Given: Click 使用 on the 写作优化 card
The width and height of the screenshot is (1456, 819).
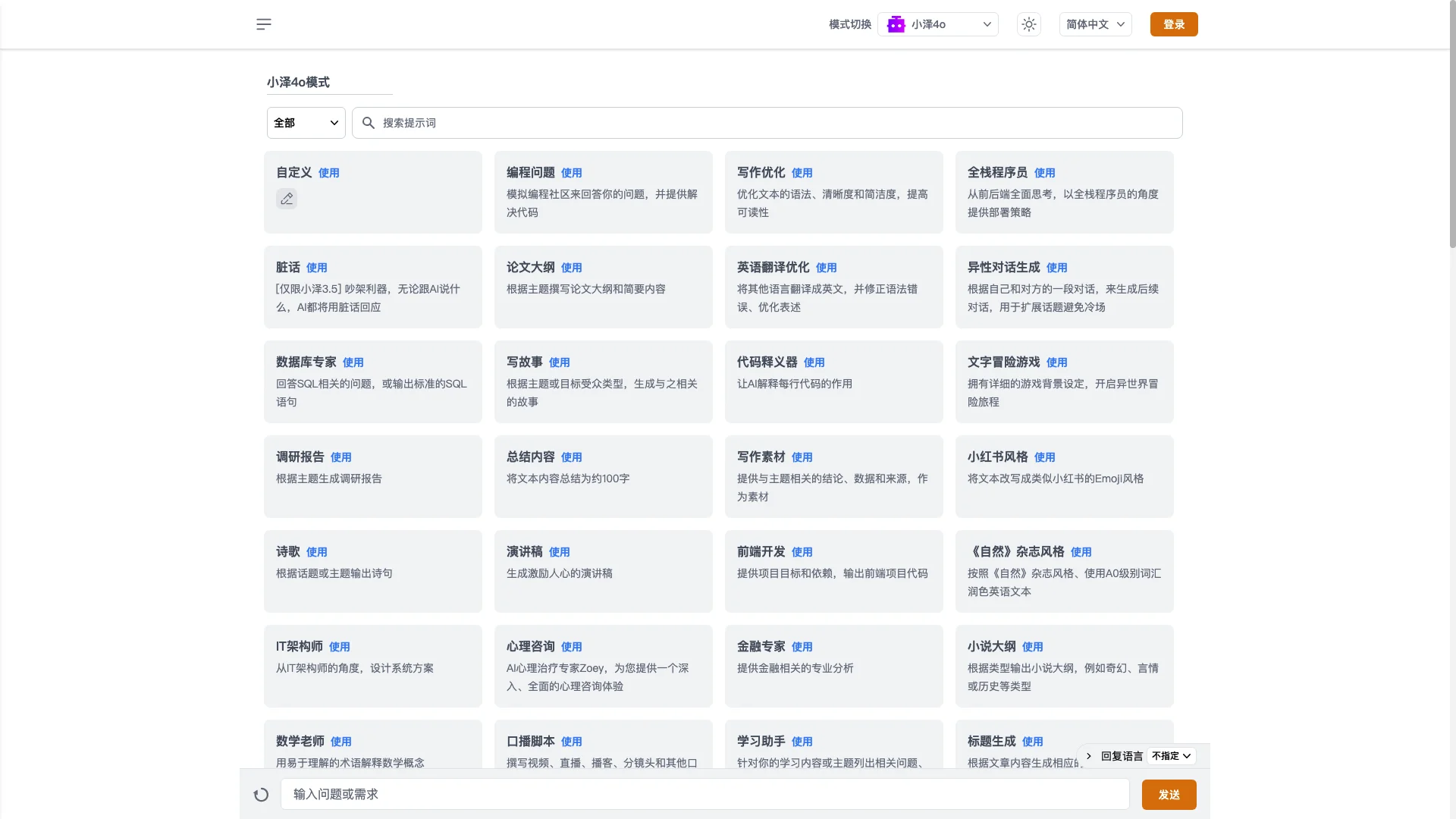Looking at the screenshot, I should point(802,173).
